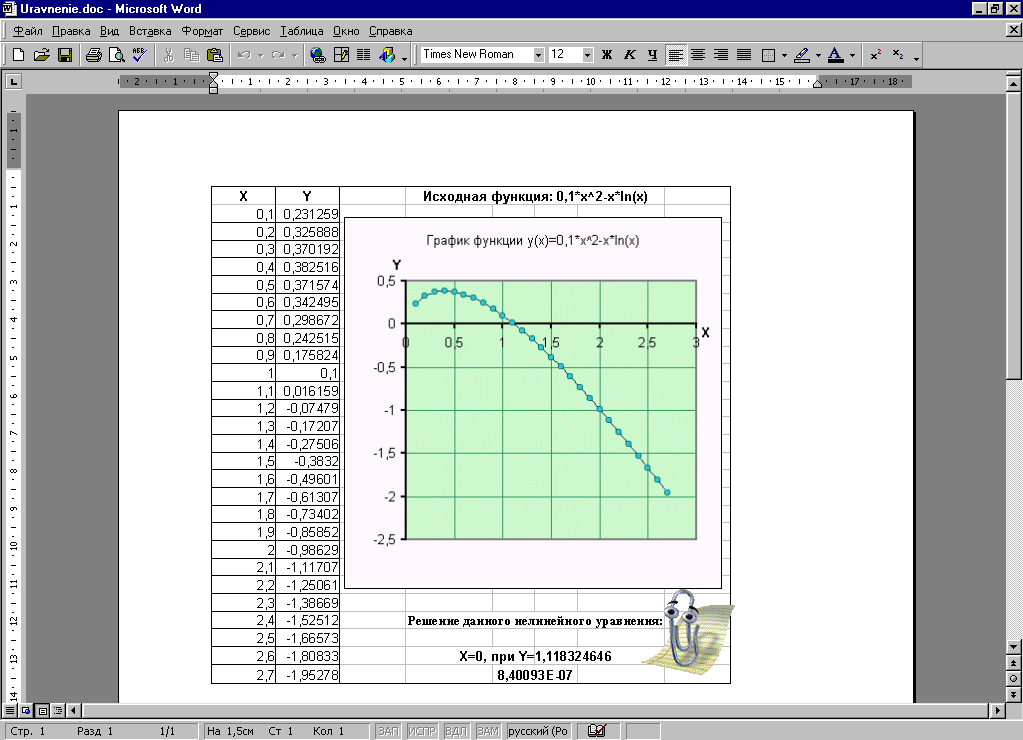
Task: Justify text alignment
Action: (744, 55)
